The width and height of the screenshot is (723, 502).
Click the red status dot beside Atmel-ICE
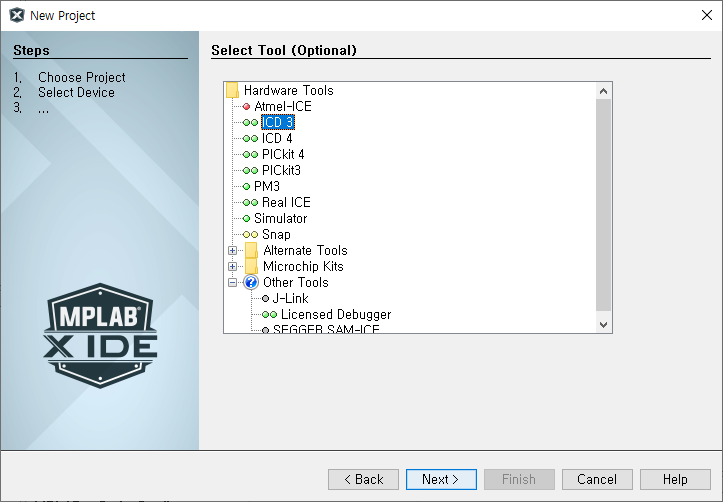tap(246, 106)
